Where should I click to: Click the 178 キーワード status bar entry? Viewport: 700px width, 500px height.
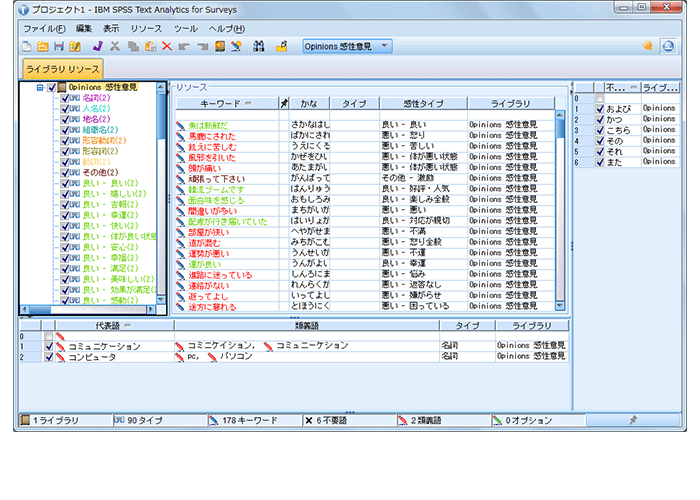pos(254,420)
